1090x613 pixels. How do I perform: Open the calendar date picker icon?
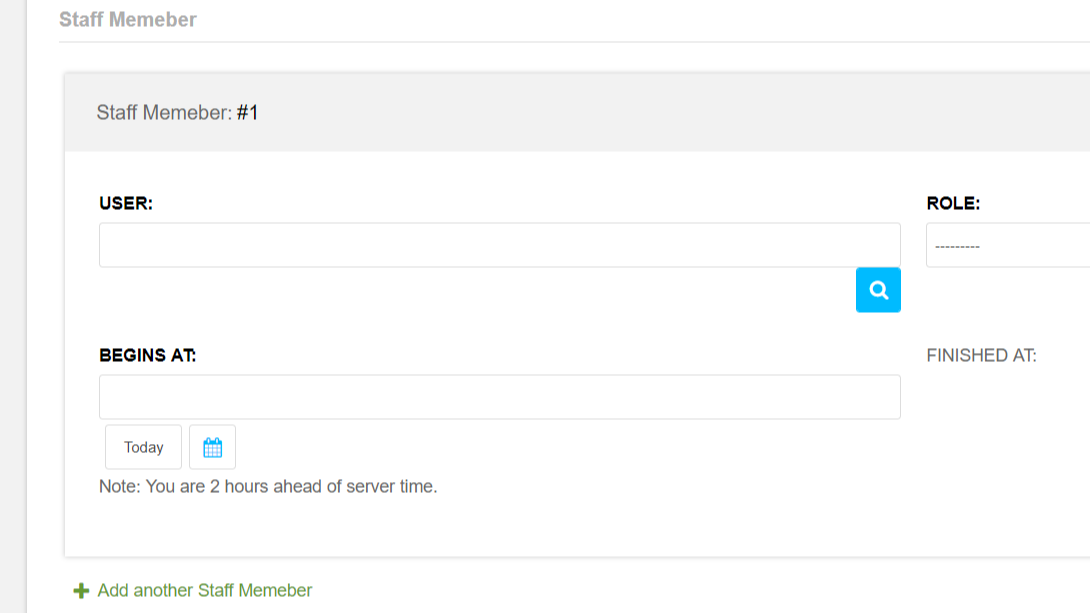coord(212,447)
